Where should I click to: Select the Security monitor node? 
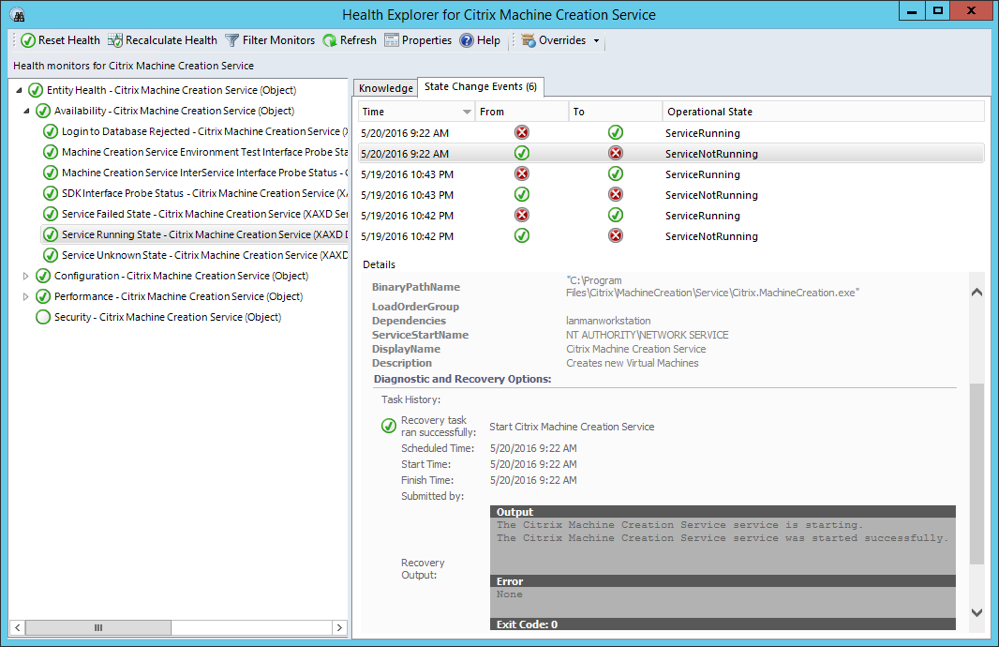coord(168,317)
